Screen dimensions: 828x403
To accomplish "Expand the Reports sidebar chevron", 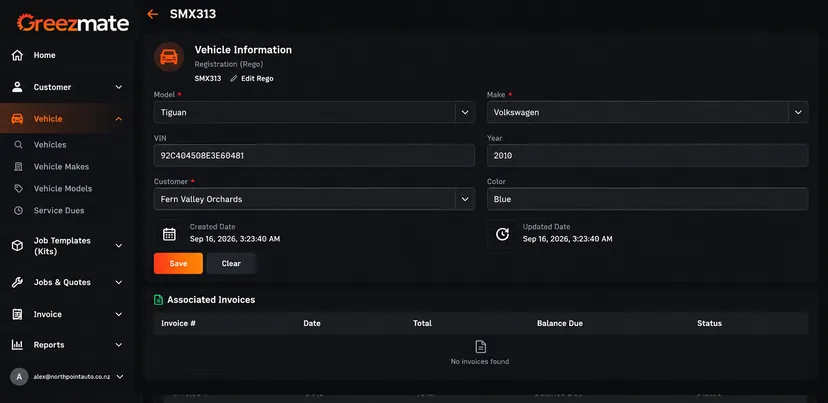I will pos(119,345).
